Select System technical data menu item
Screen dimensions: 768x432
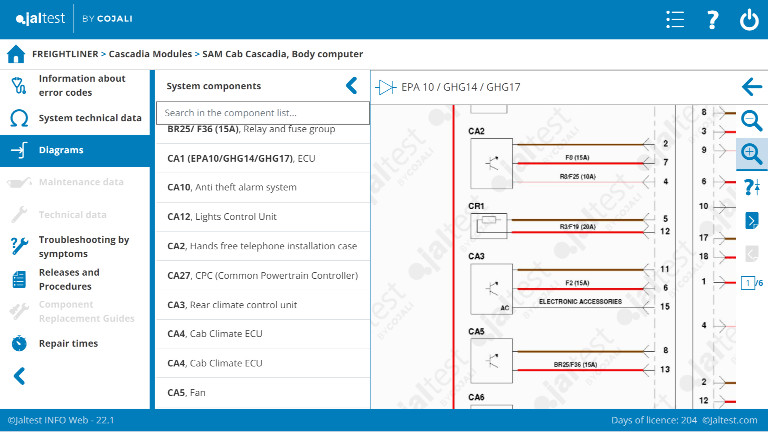tap(89, 118)
